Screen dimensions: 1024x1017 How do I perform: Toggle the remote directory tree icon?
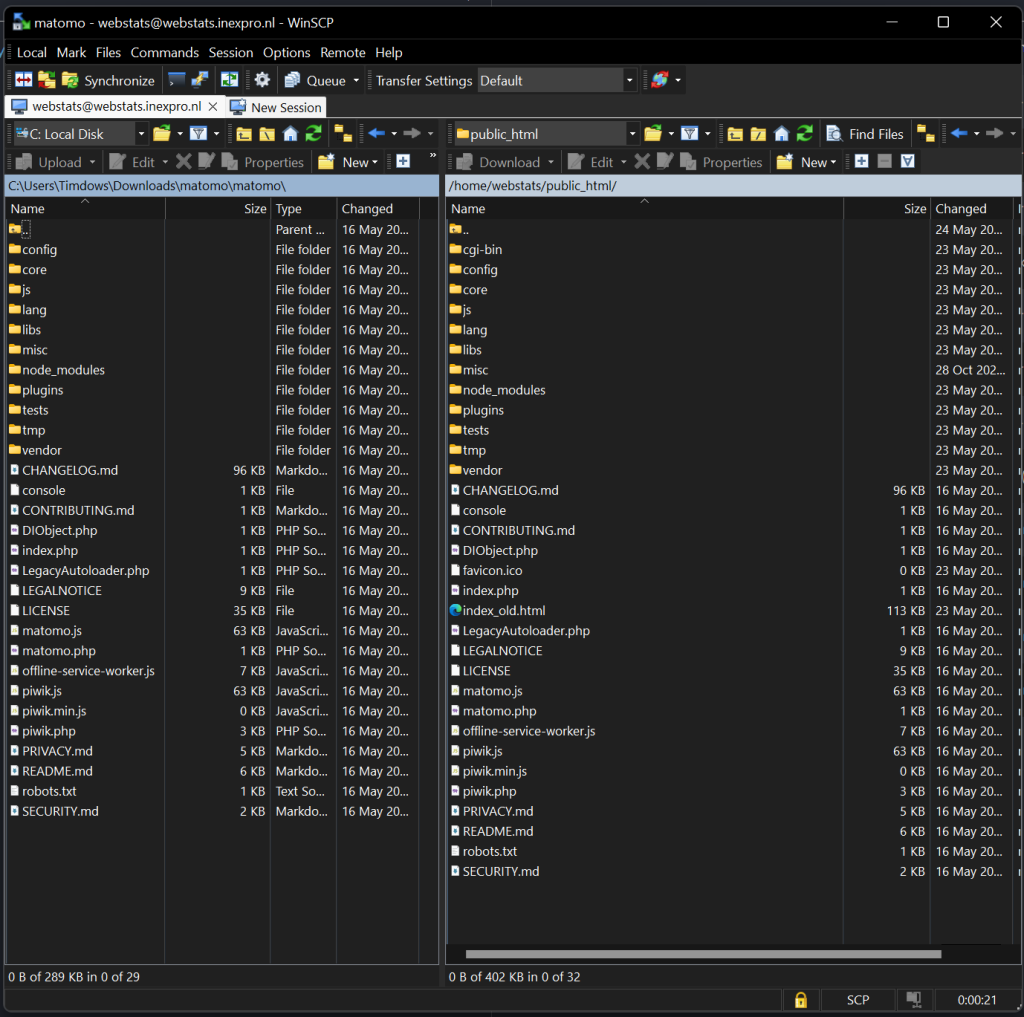(925, 133)
